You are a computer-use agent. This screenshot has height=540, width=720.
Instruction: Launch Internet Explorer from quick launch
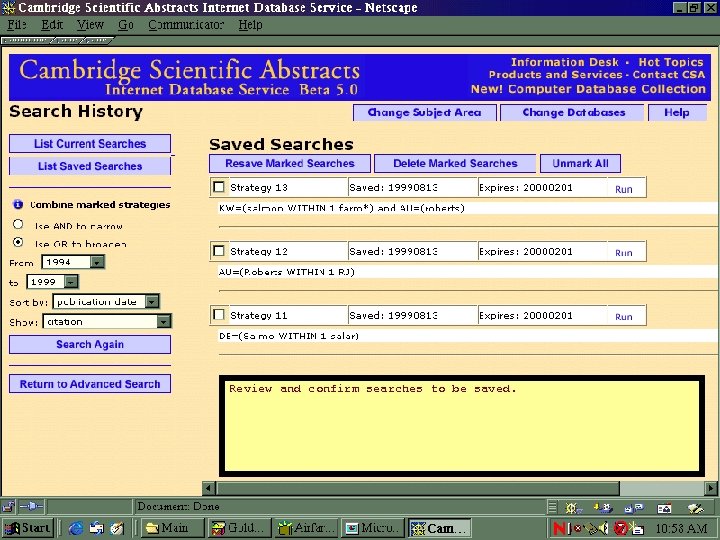76,529
